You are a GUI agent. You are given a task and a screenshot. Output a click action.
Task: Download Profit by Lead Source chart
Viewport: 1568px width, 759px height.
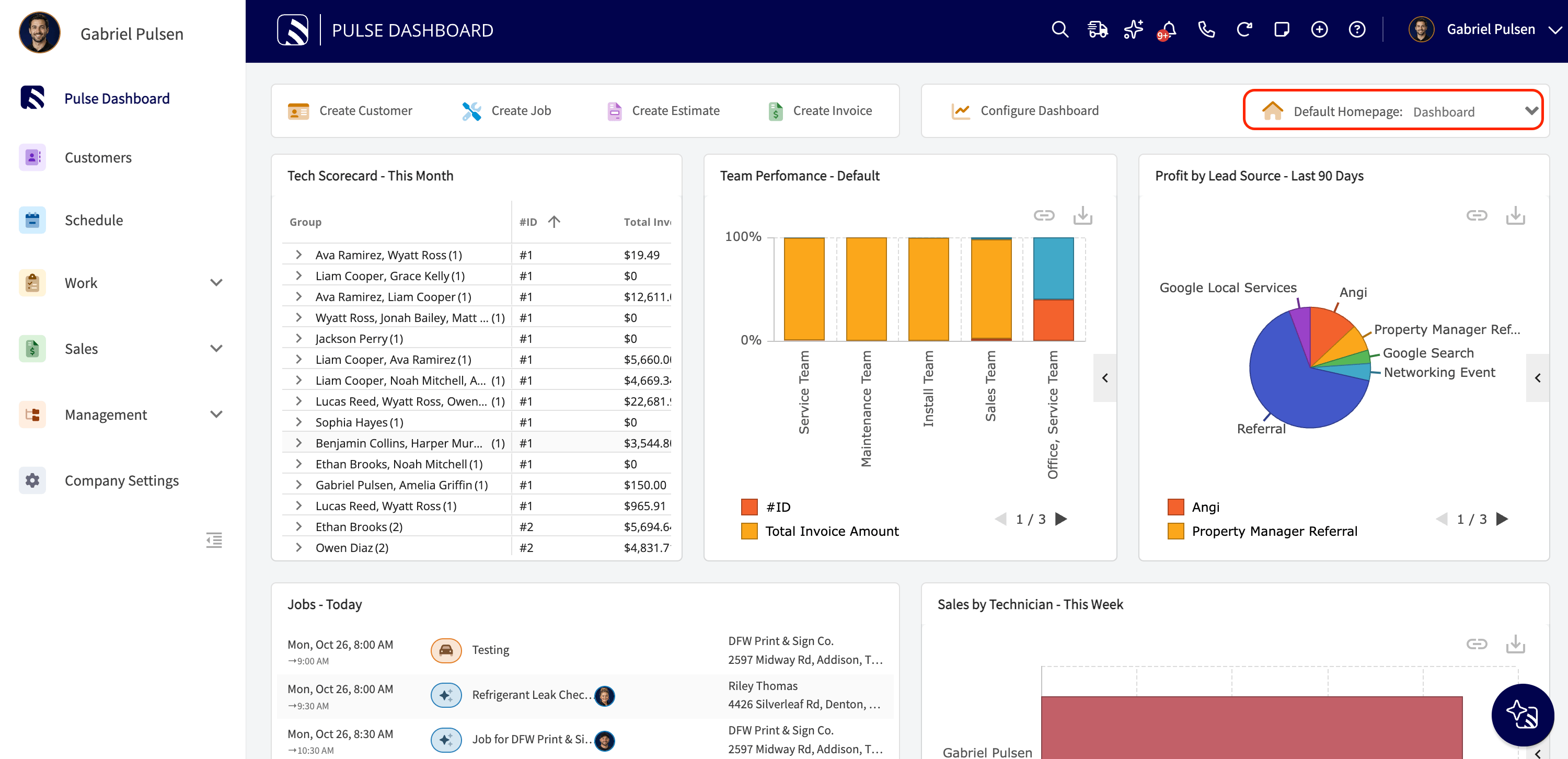tap(1515, 215)
